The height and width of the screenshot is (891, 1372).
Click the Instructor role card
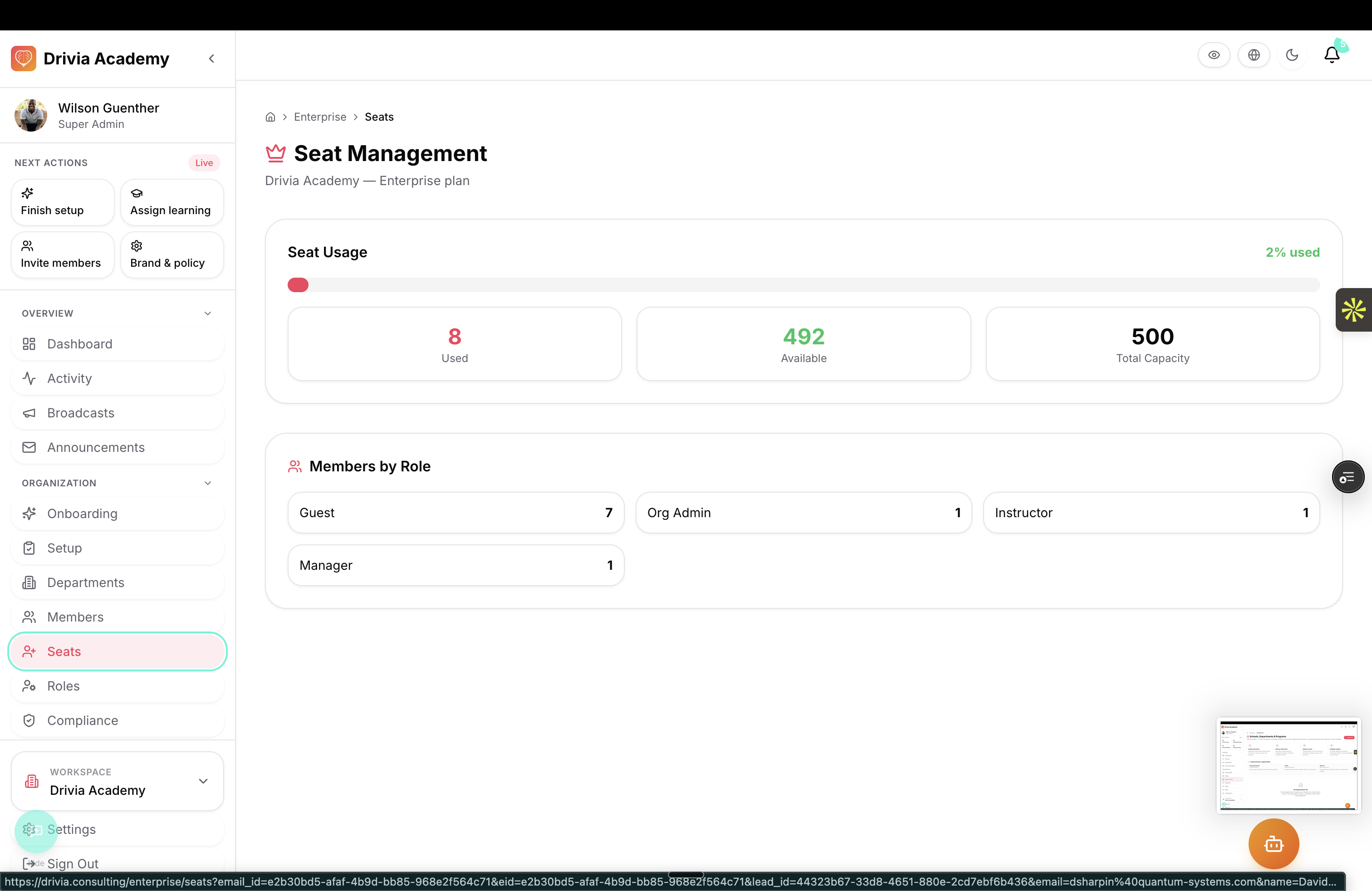(x=1151, y=513)
